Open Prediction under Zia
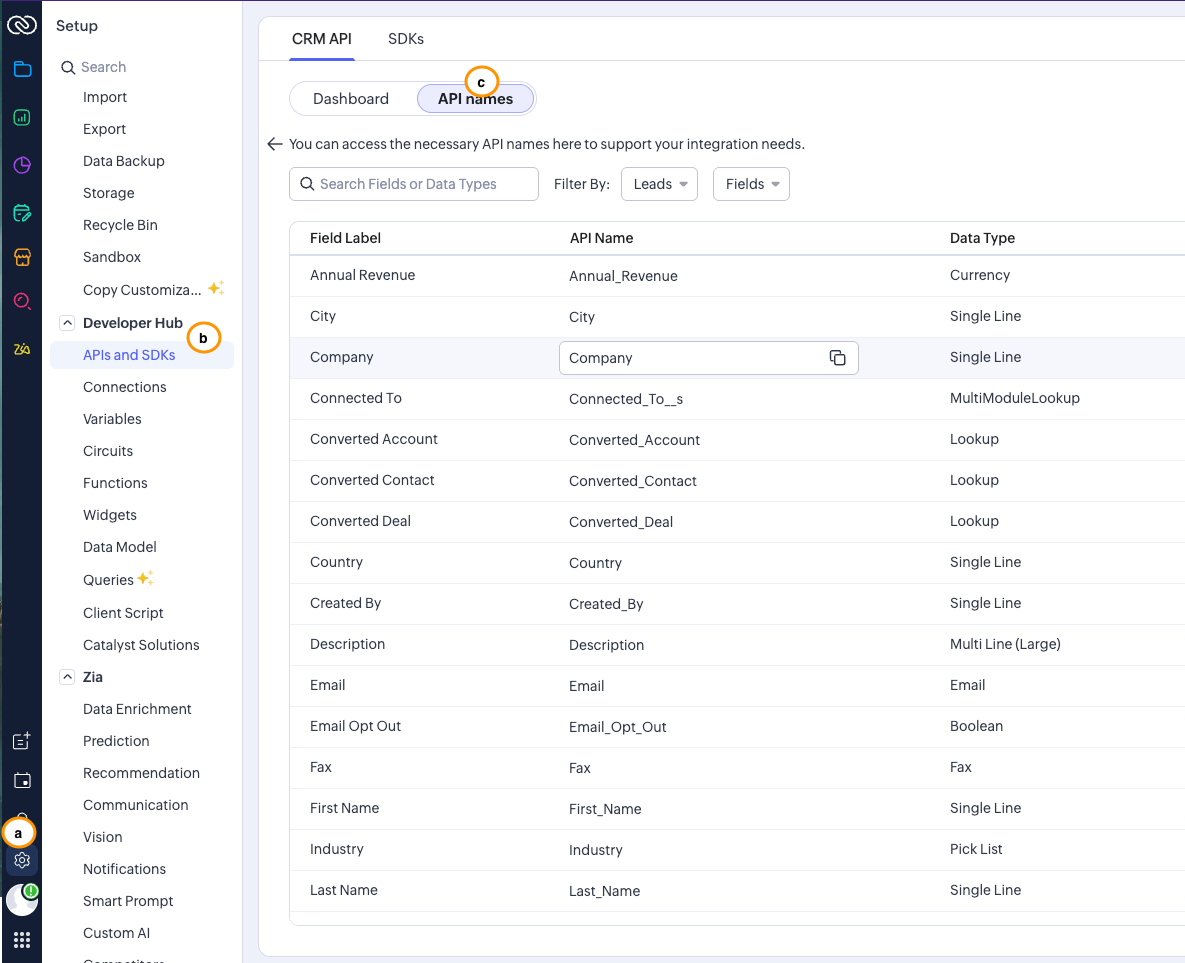Image resolution: width=1185 pixels, height=963 pixels. (x=116, y=741)
